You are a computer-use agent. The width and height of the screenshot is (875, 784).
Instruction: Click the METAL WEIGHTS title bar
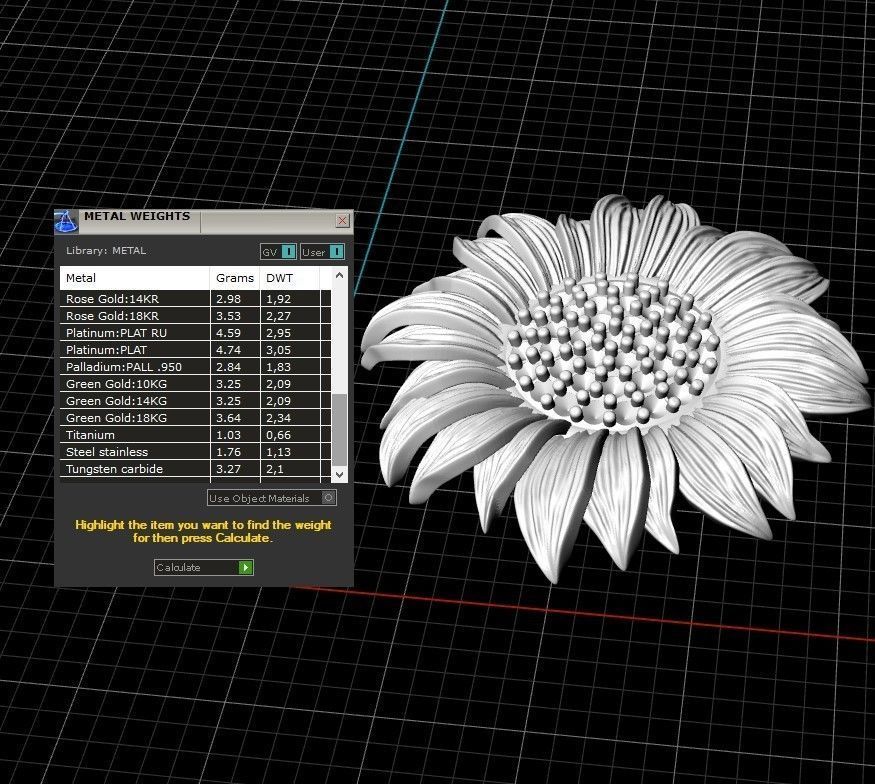pyautogui.click(x=204, y=221)
